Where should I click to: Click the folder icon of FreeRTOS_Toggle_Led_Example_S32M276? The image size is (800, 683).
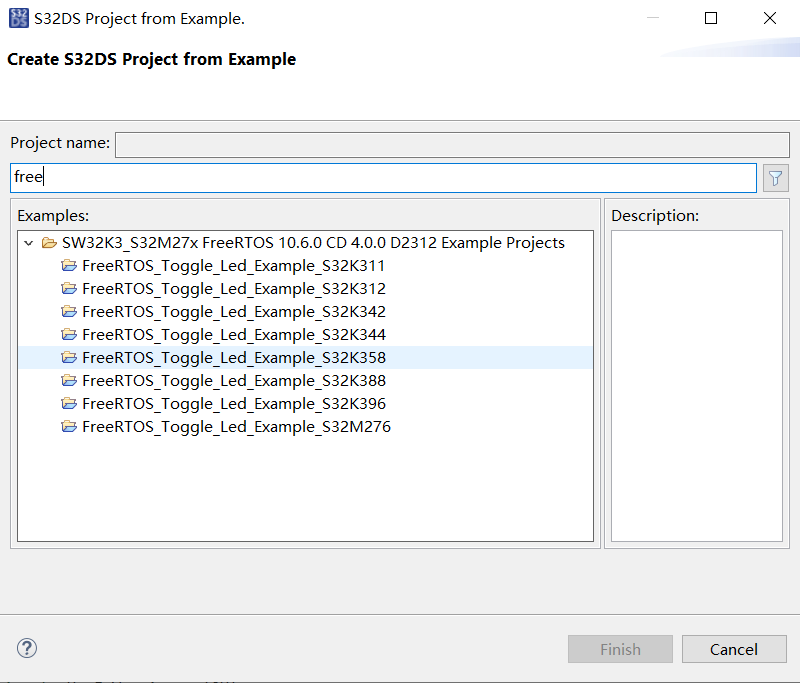[x=69, y=426]
